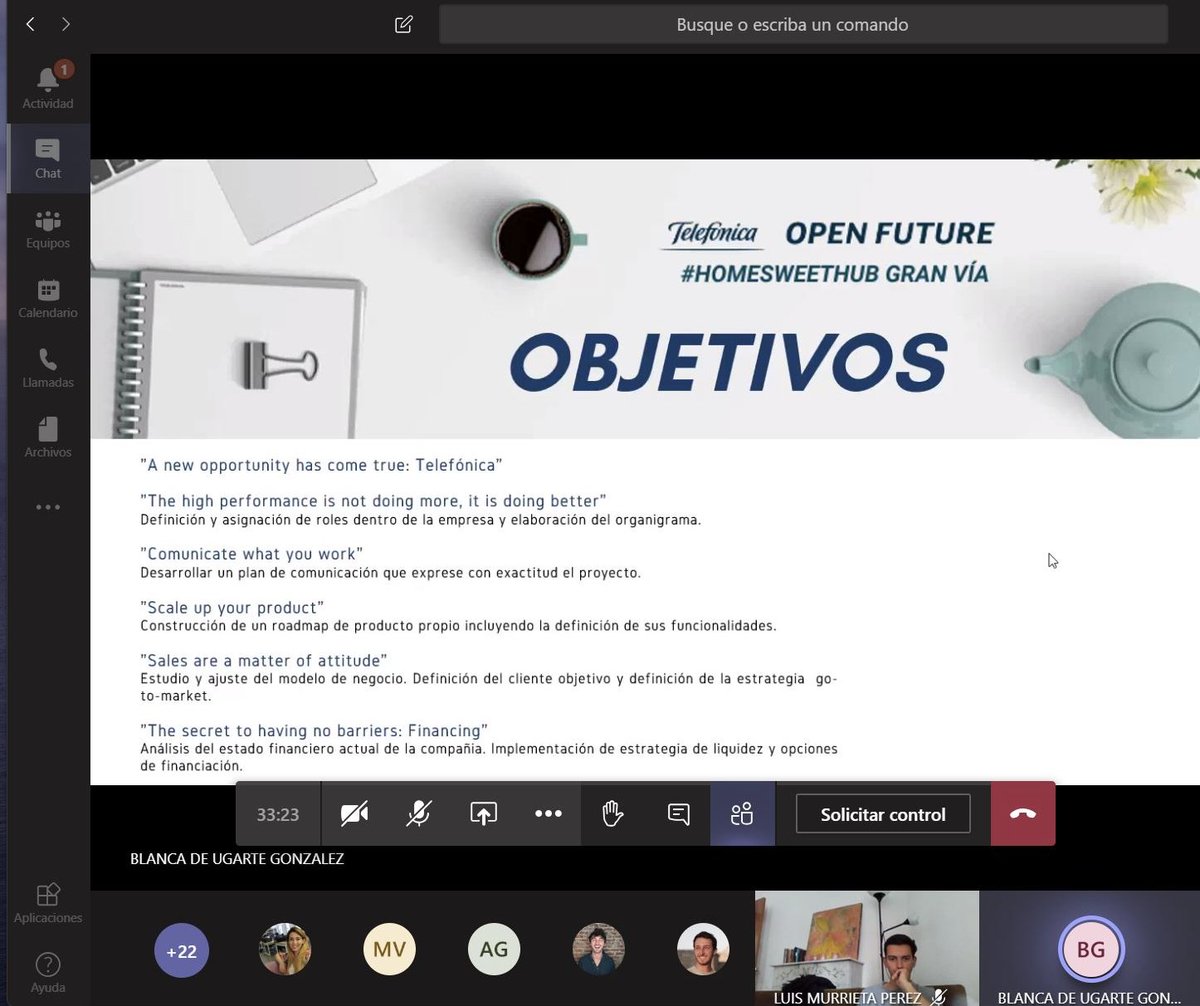Share screen using the share tray icon
This screenshot has height=1006, width=1200.
pyautogui.click(x=484, y=814)
